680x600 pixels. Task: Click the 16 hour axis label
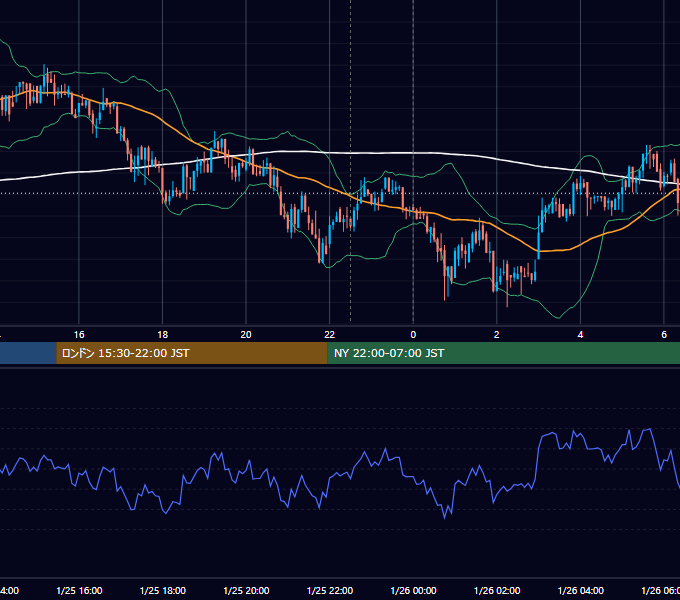click(79, 334)
